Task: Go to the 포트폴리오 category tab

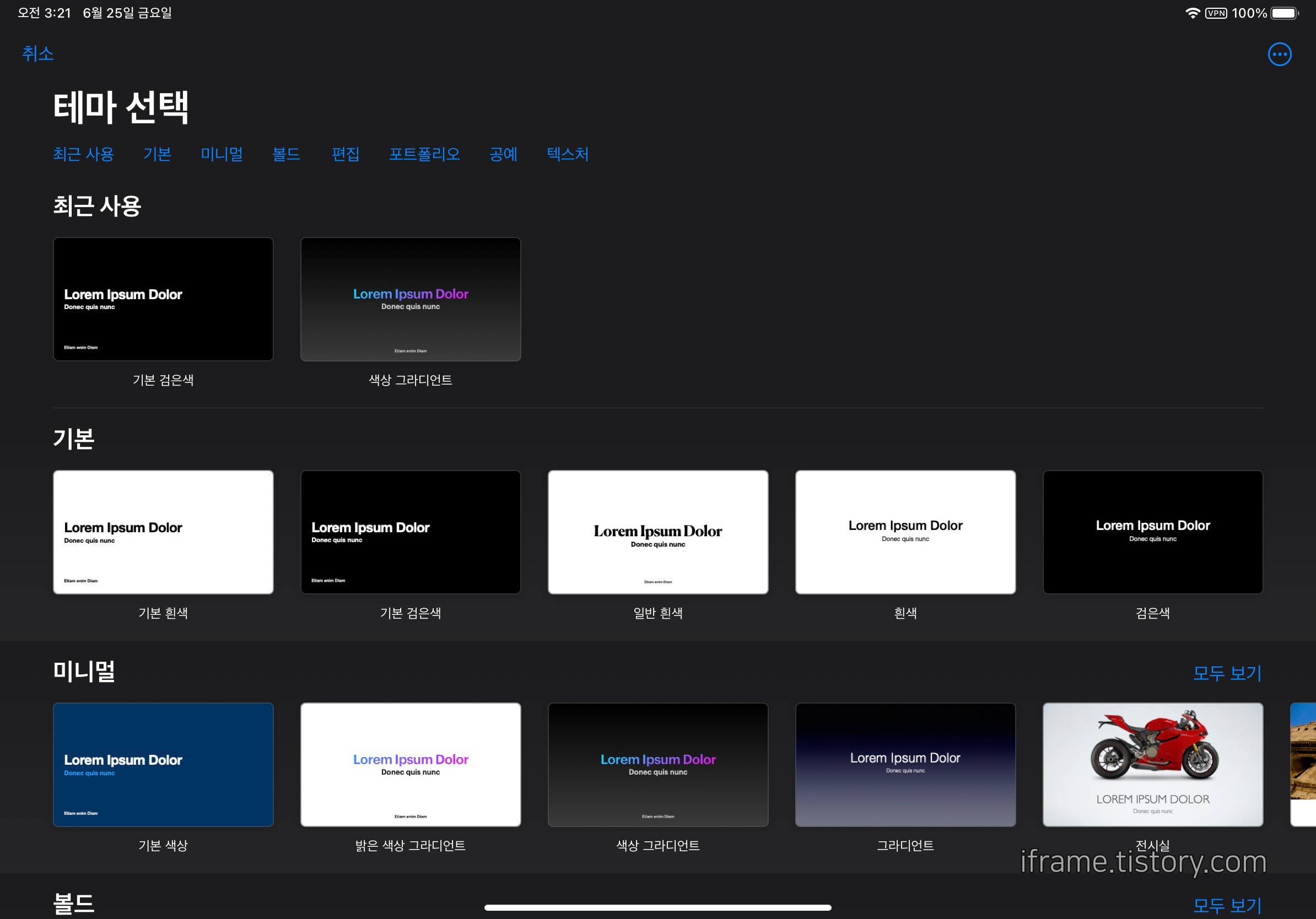Action: pyautogui.click(x=424, y=154)
